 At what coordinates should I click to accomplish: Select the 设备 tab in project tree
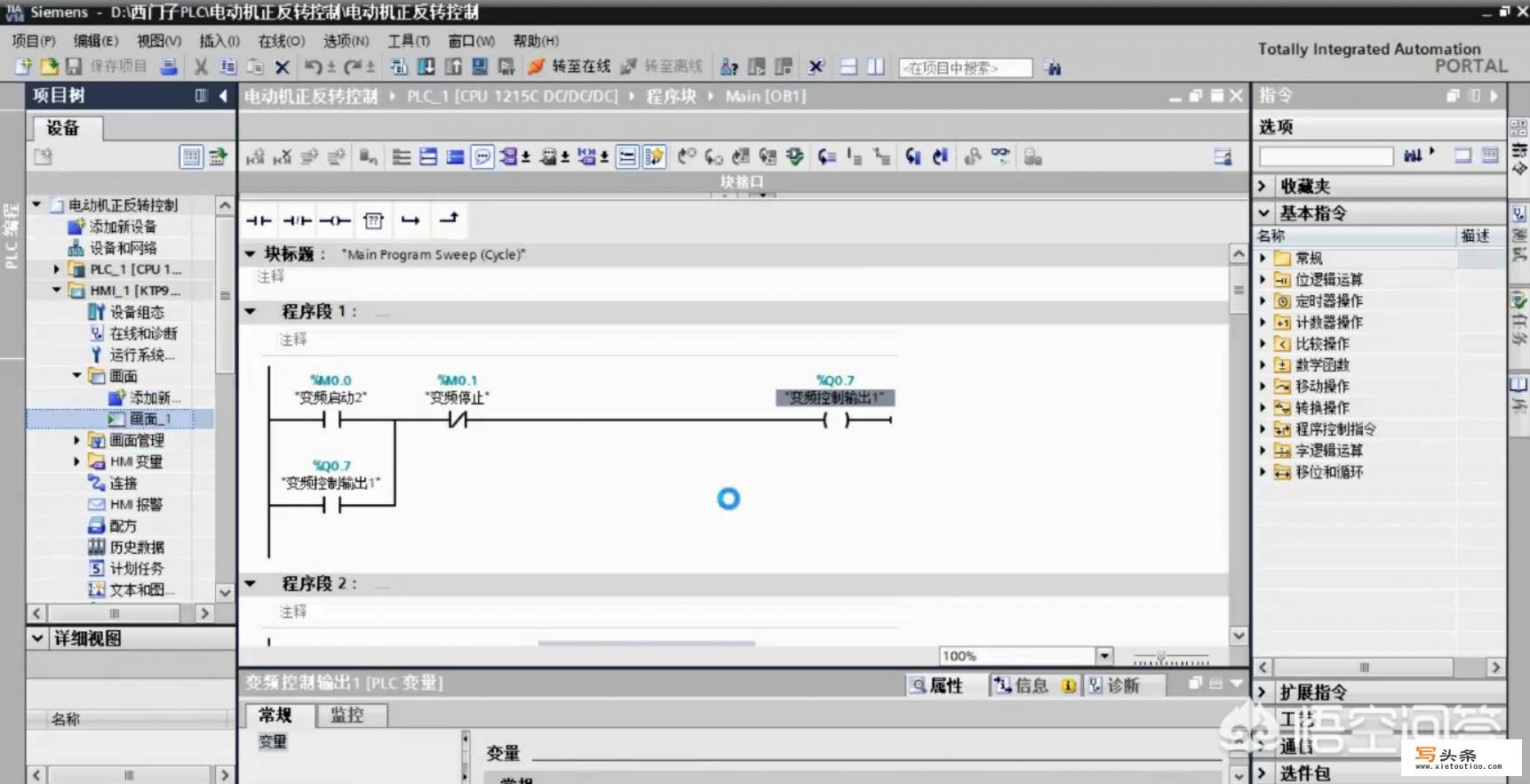(x=63, y=128)
